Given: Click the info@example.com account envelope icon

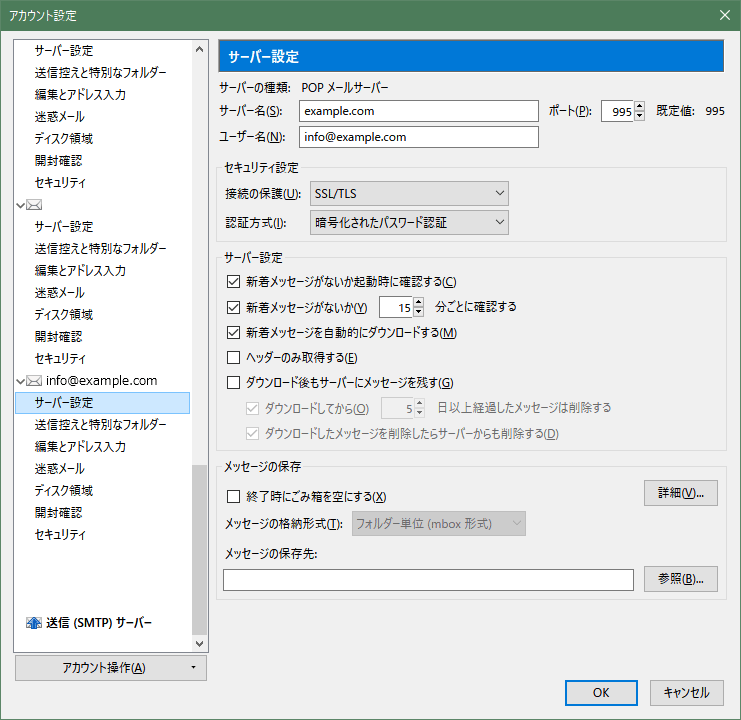Looking at the screenshot, I should tap(34, 381).
